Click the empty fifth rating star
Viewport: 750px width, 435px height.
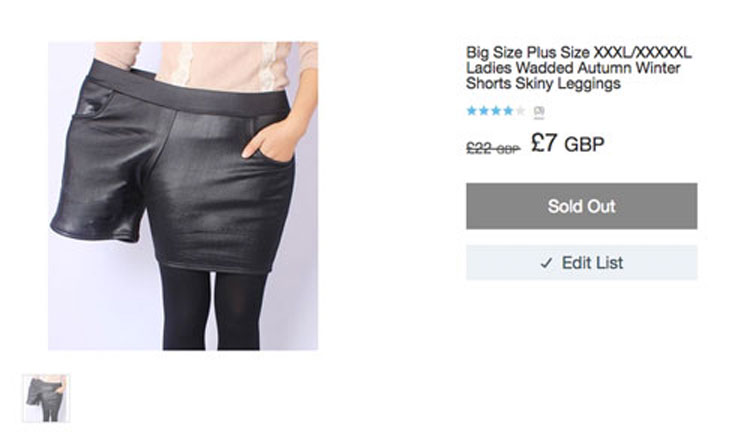[x=519, y=111]
